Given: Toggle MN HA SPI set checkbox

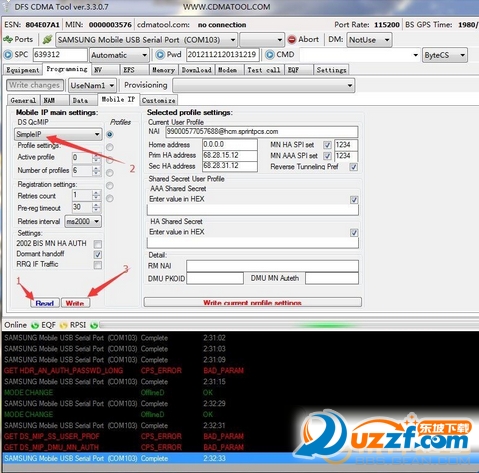Looking at the screenshot, I should coord(327,145).
